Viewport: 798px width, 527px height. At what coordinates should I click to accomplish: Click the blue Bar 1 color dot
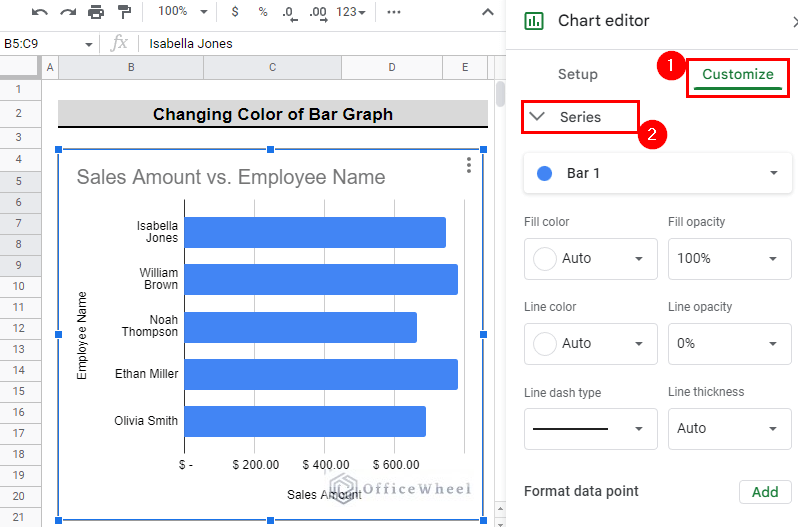pyautogui.click(x=545, y=173)
